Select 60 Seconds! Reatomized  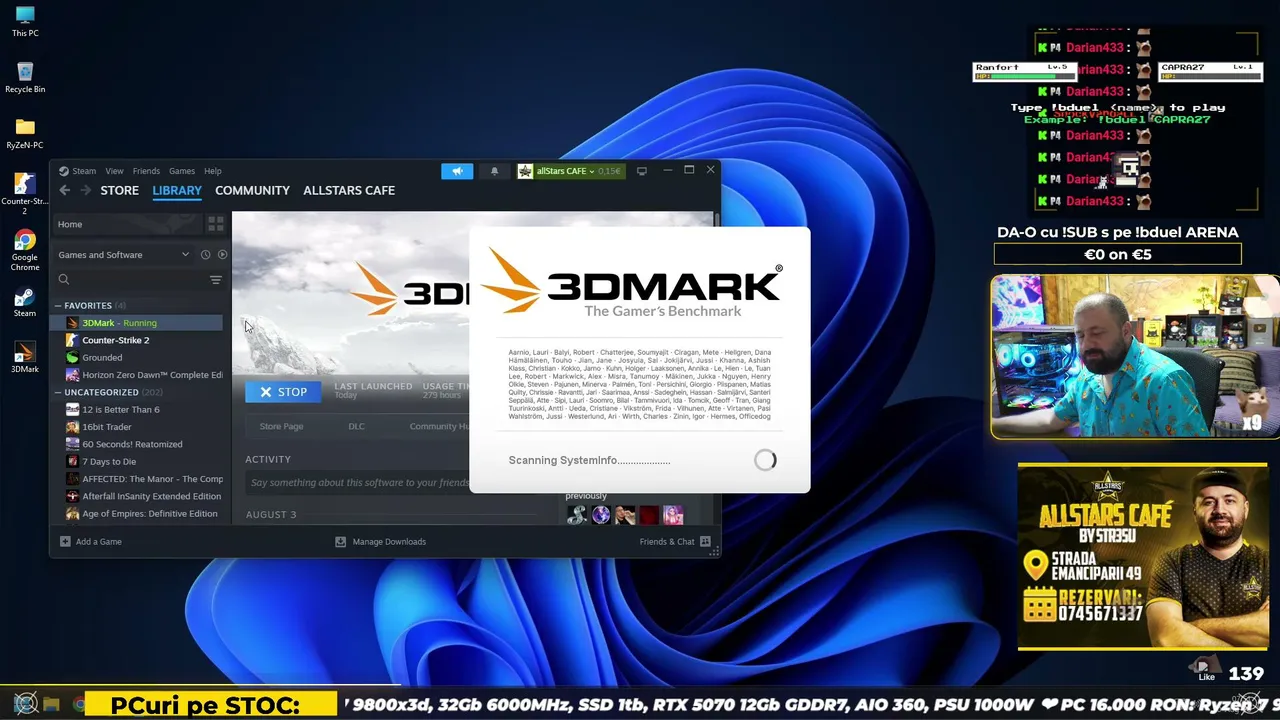137,444
